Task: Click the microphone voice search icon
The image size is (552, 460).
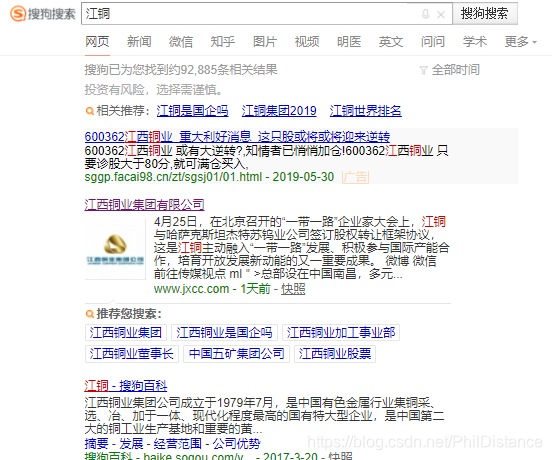Action: click(x=425, y=14)
